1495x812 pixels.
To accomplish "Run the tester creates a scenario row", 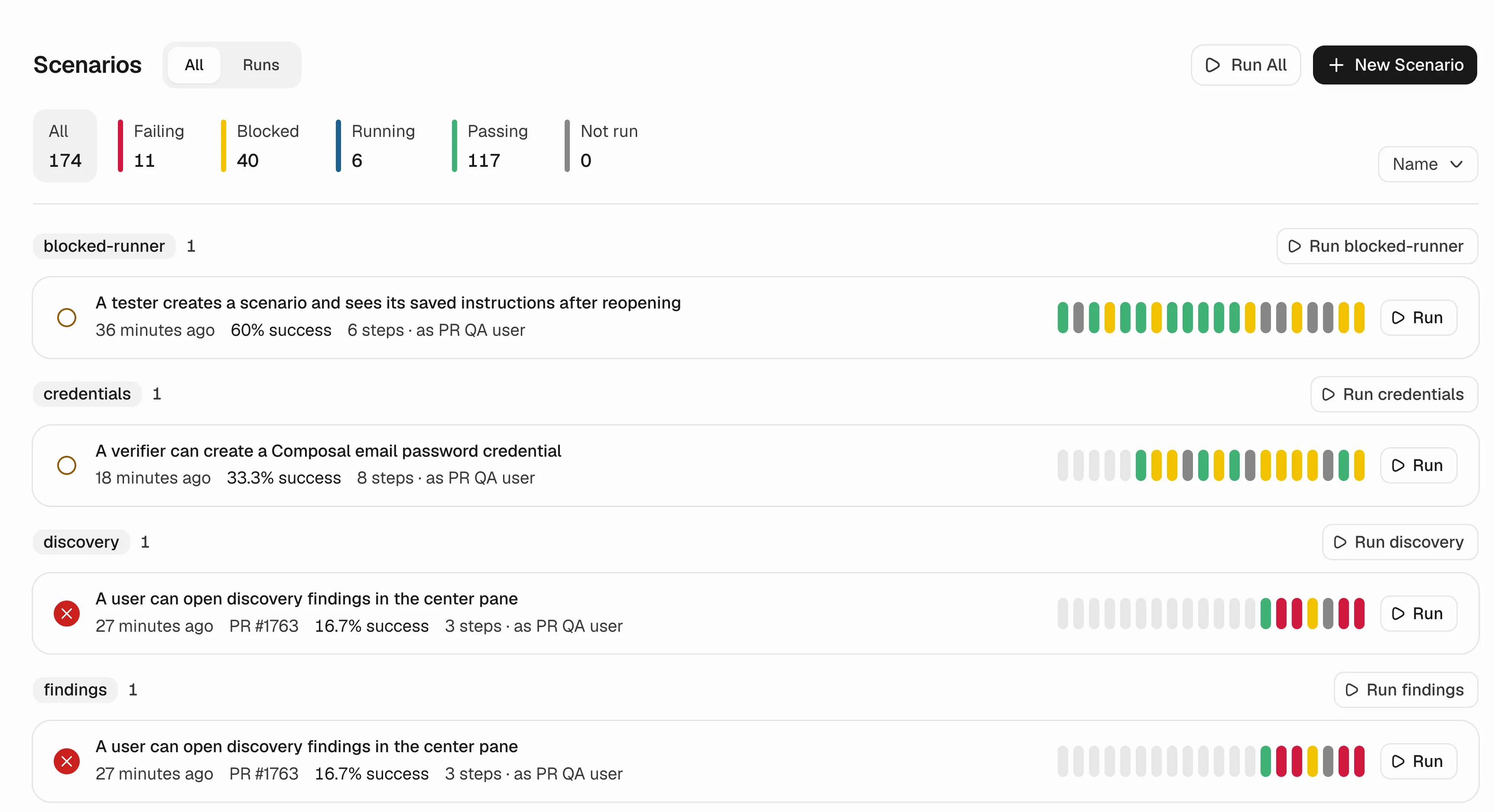I will coord(1418,318).
